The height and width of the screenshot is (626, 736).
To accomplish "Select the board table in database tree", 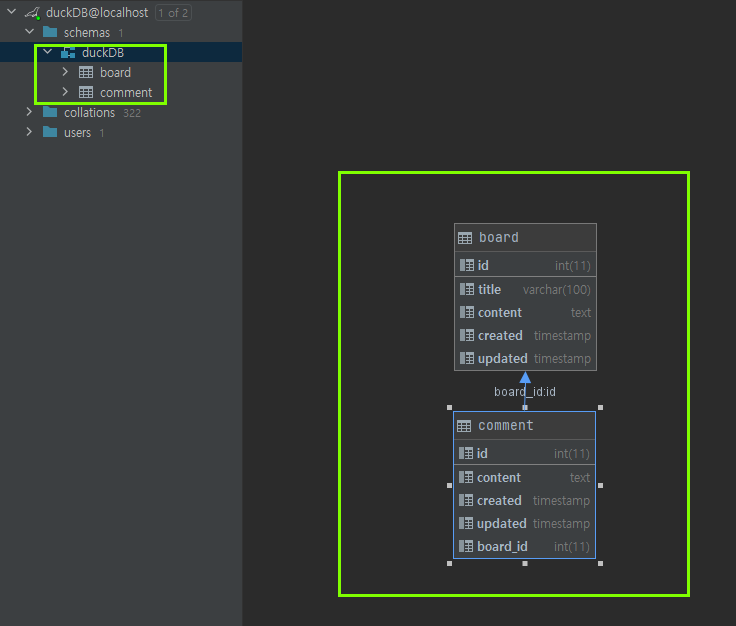I will (115, 72).
